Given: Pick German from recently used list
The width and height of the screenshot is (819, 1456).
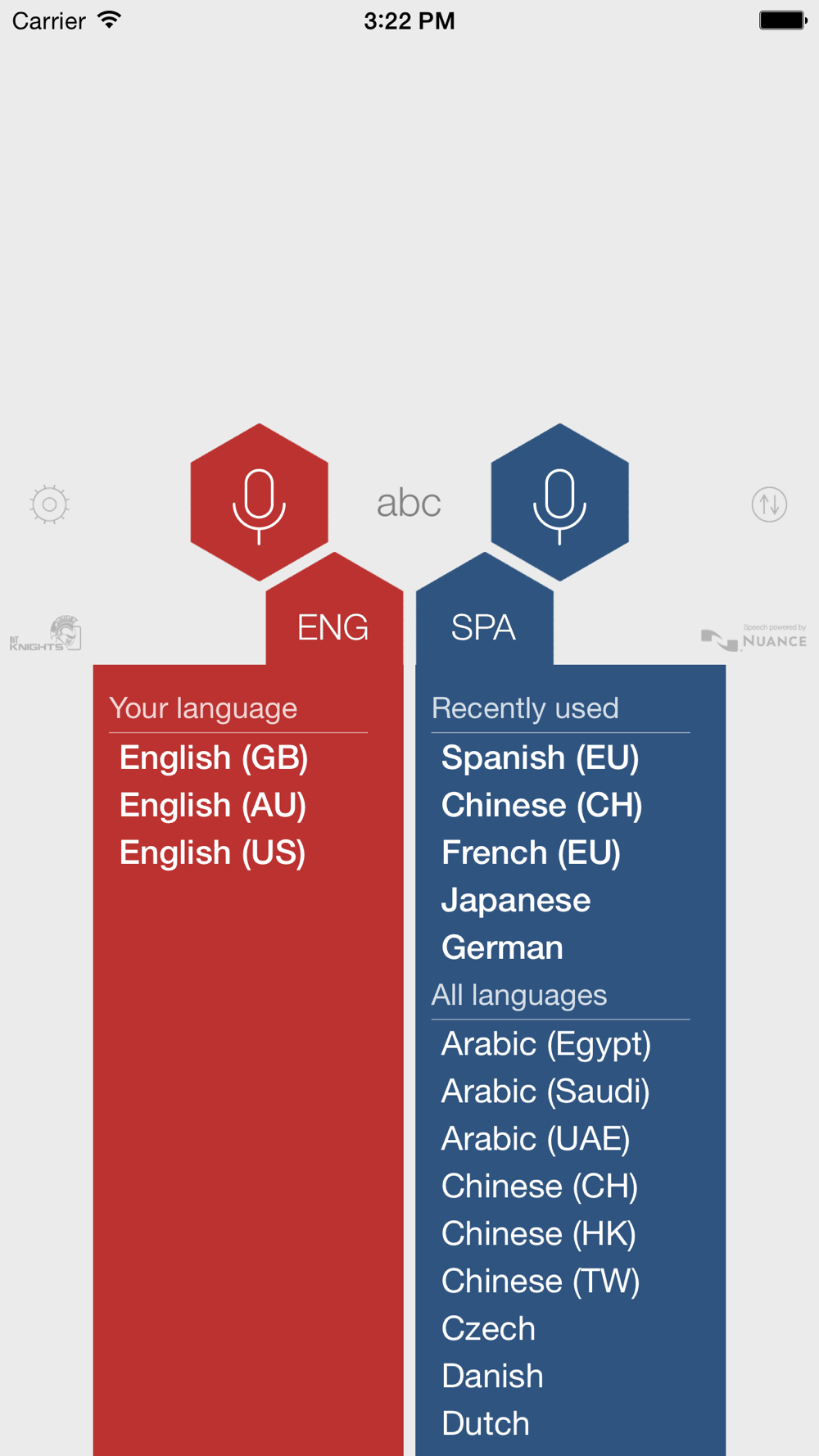Looking at the screenshot, I should point(502,947).
